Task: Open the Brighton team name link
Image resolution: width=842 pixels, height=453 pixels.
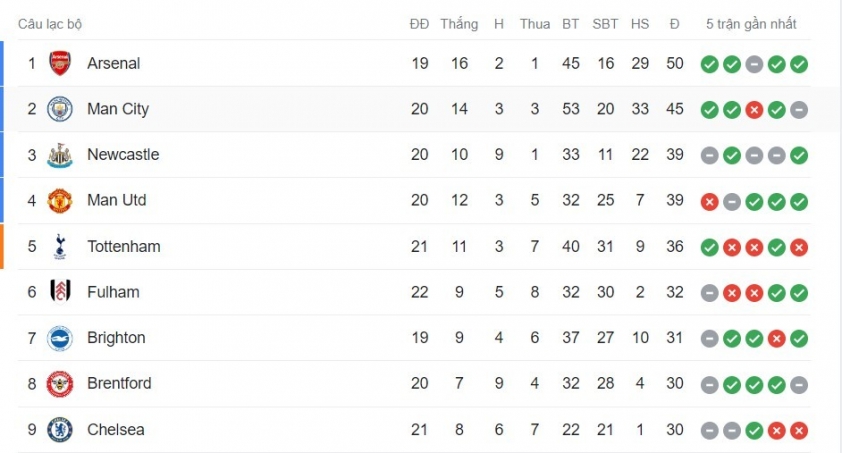Action: coord(116,338)
